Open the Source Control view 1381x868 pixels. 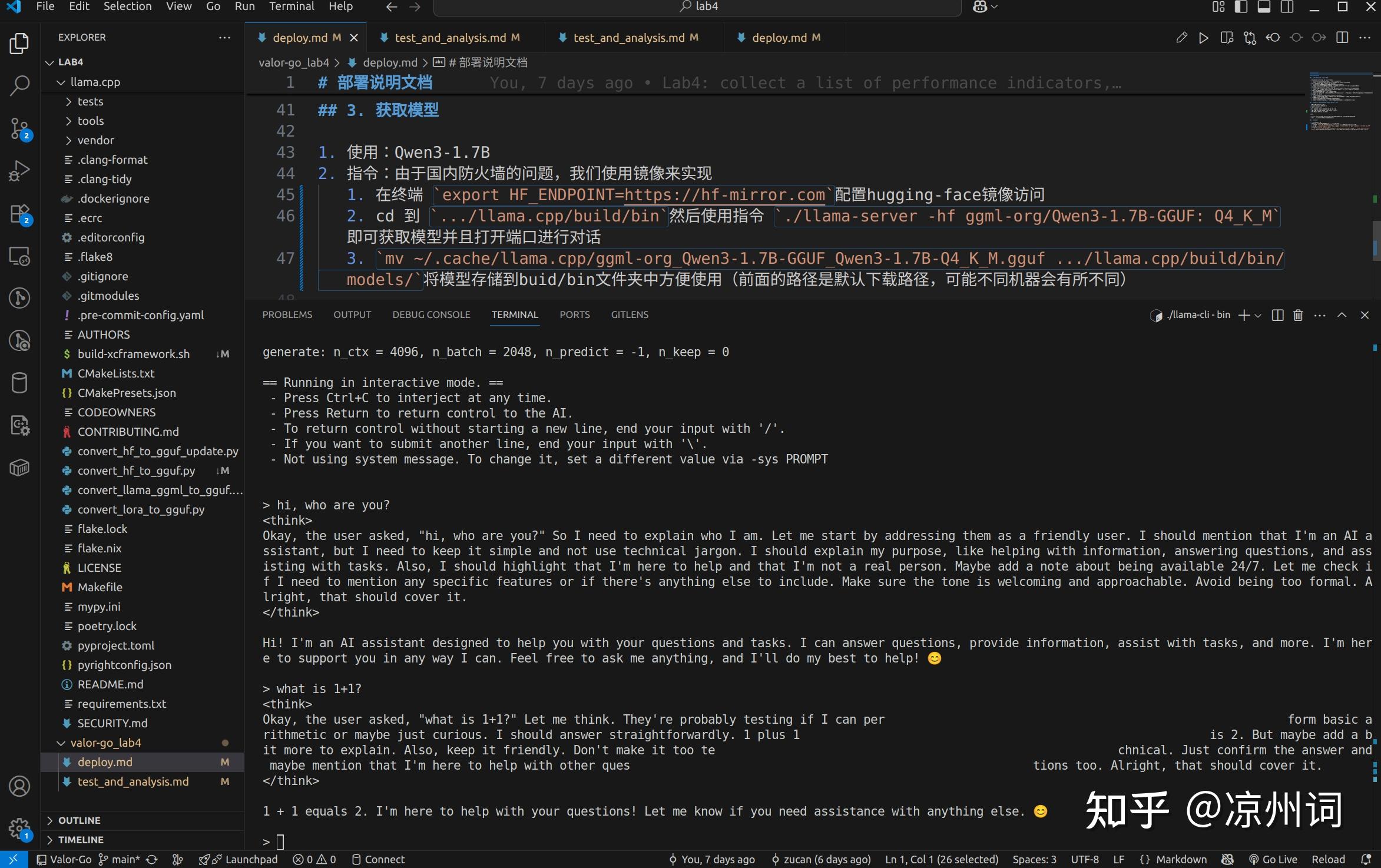click(x=19, y=128)
